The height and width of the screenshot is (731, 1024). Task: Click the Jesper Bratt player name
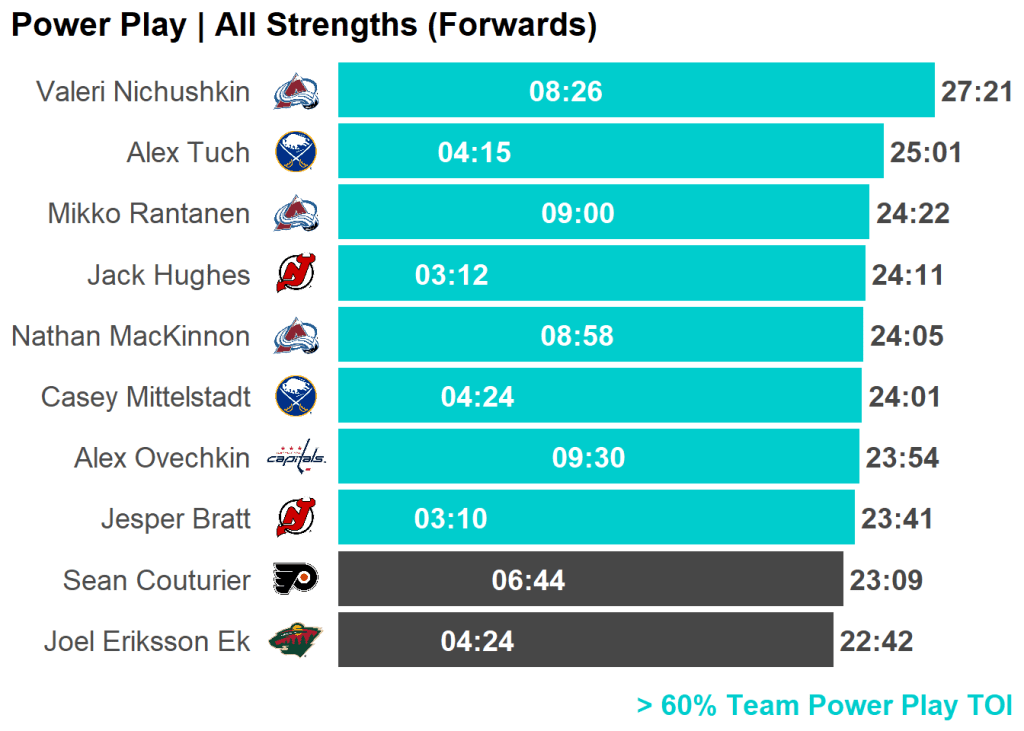coord(175,519)
